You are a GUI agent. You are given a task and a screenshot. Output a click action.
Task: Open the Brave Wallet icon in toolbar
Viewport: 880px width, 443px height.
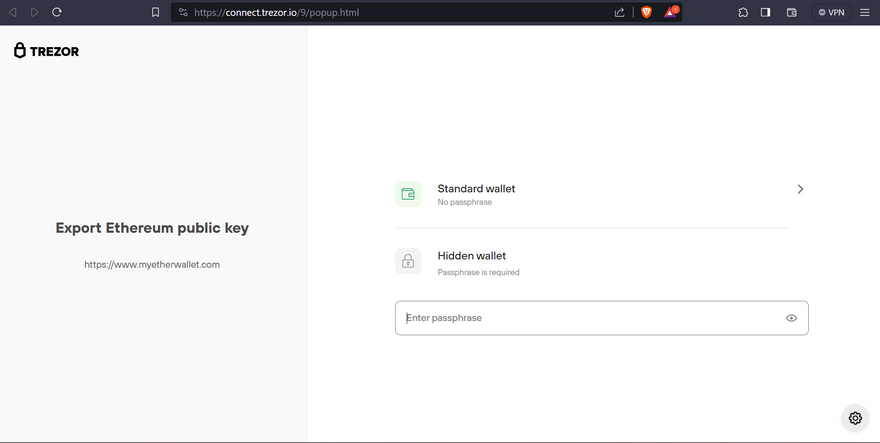[x=791, y=12]
